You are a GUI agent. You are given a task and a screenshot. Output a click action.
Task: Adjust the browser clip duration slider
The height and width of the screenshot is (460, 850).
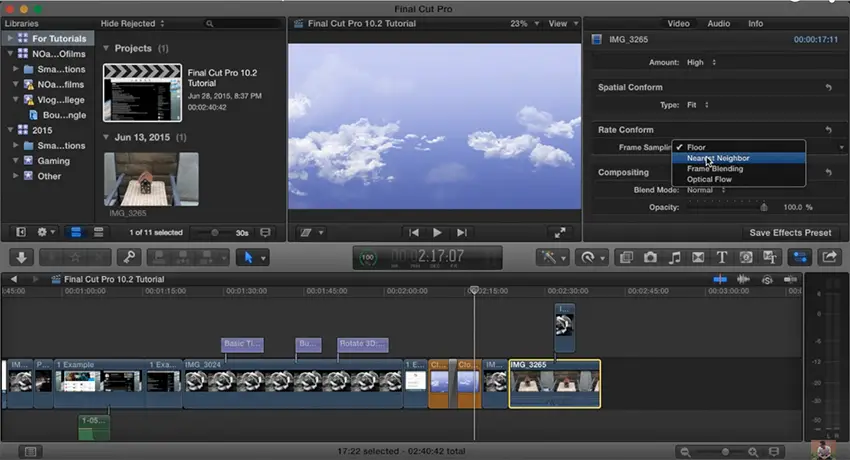(214, 232)
